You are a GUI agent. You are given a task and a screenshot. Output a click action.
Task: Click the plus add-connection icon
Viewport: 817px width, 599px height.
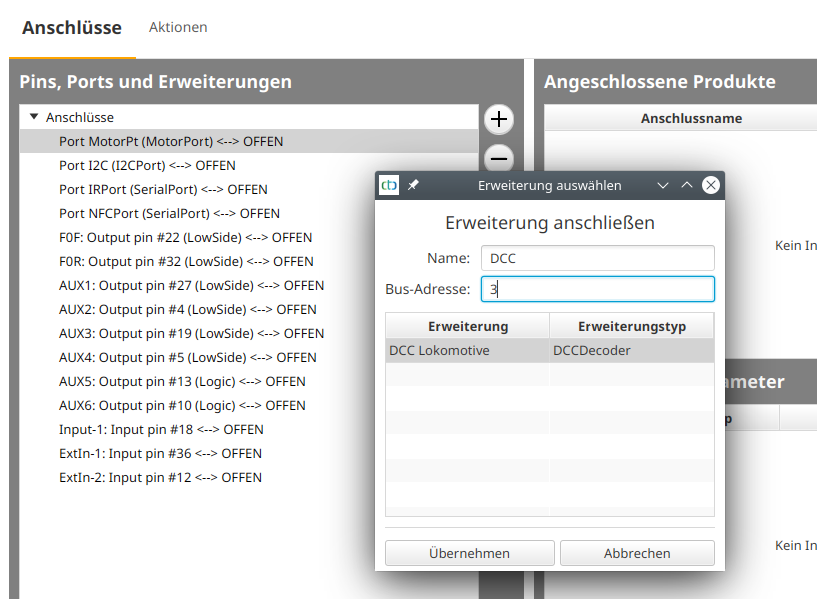(498, 120)
